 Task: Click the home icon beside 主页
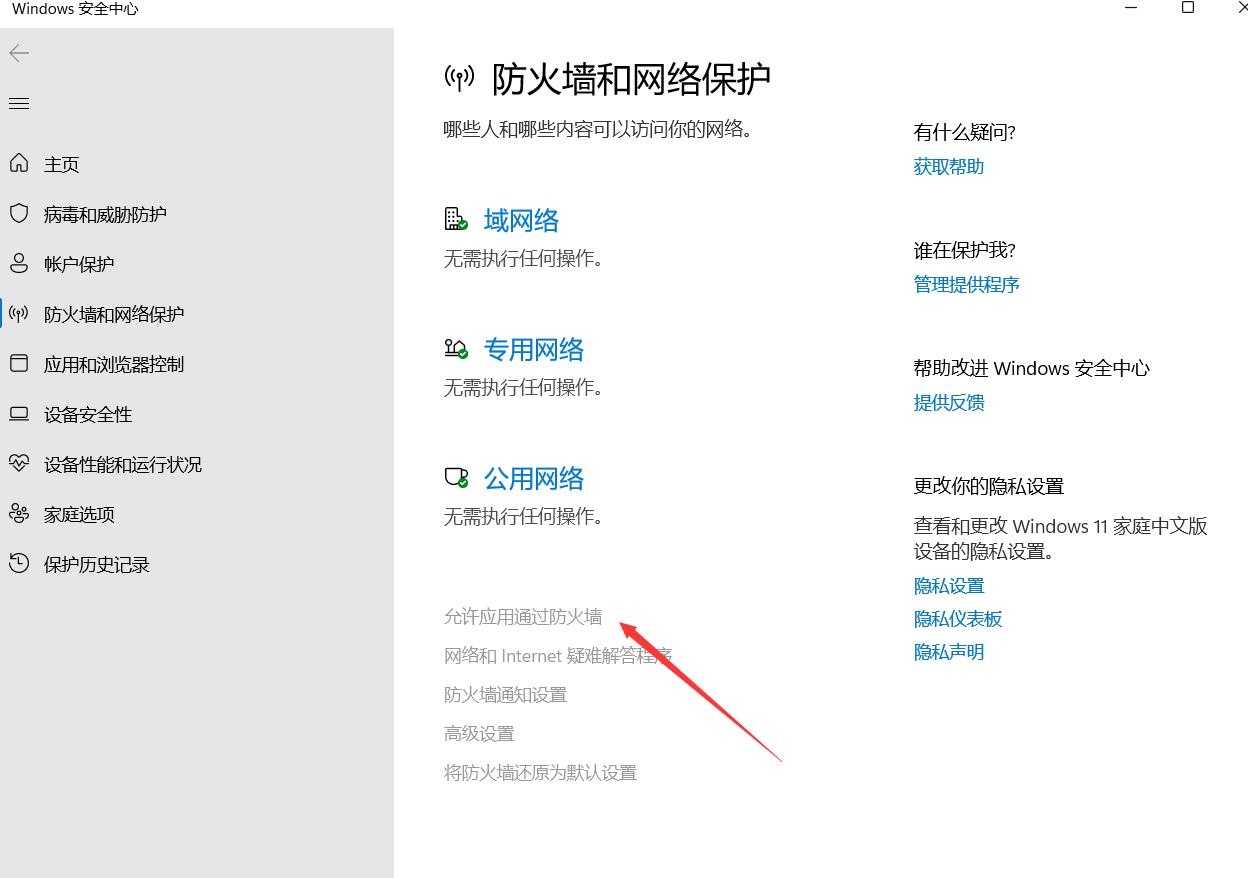(x=19, y=163)
